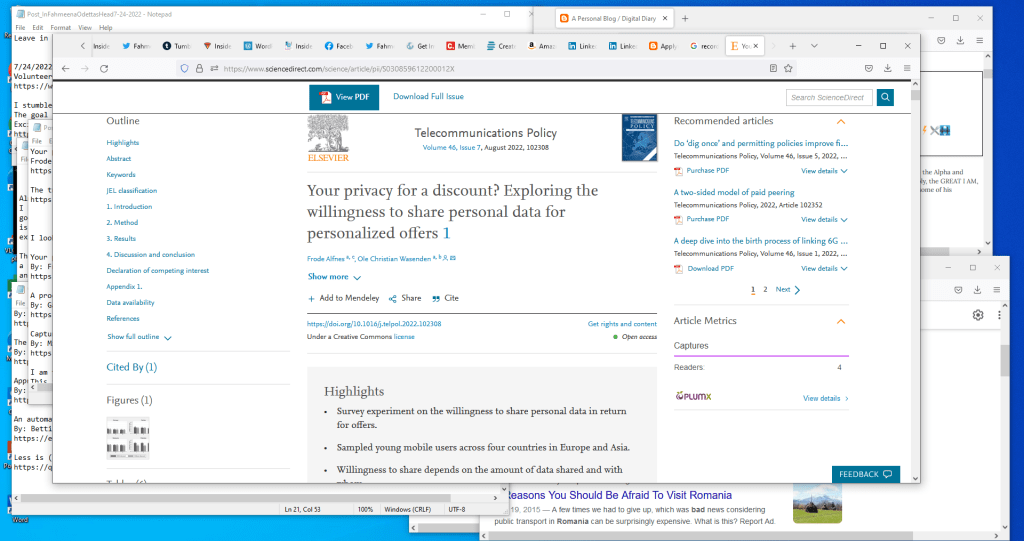Open Firefox reader view icon
This screenshot has width=1024, height=541.
click(x=773, y=68)
